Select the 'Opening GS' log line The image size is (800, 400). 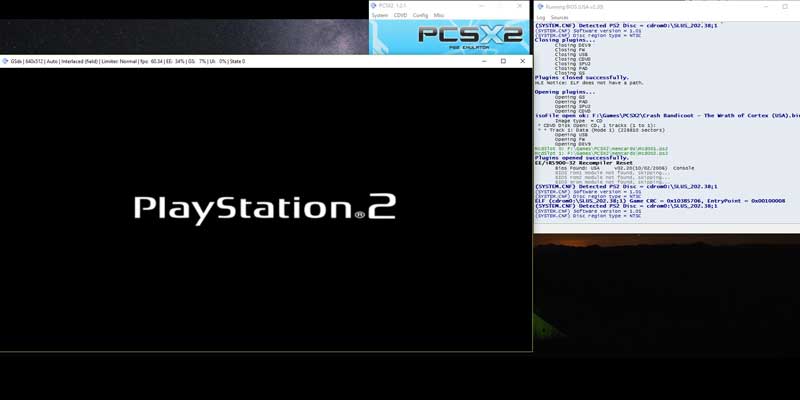point(570,96)
